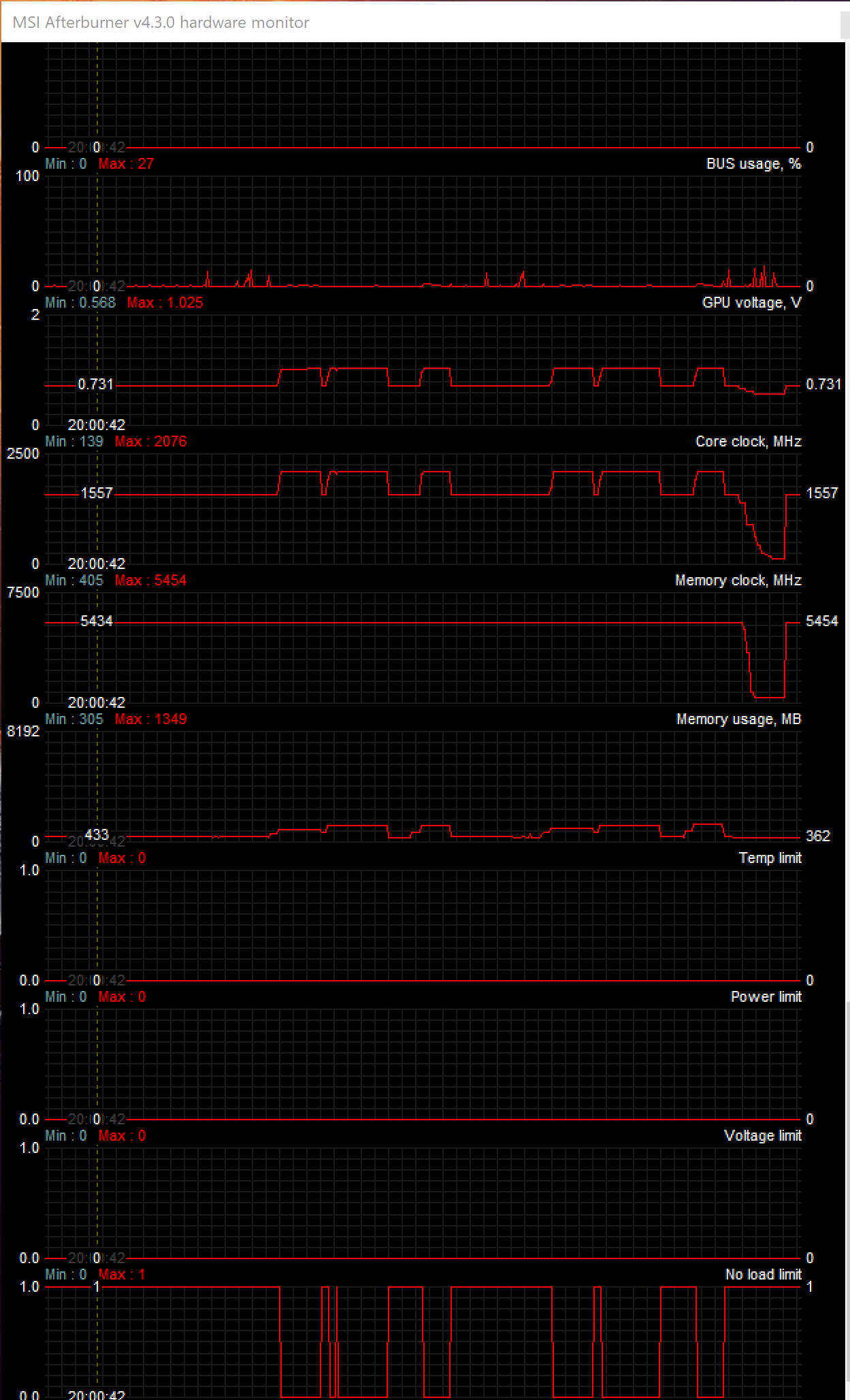
Task: Select the "Voltage limit" graph label
Action: tap(762, 1136)
